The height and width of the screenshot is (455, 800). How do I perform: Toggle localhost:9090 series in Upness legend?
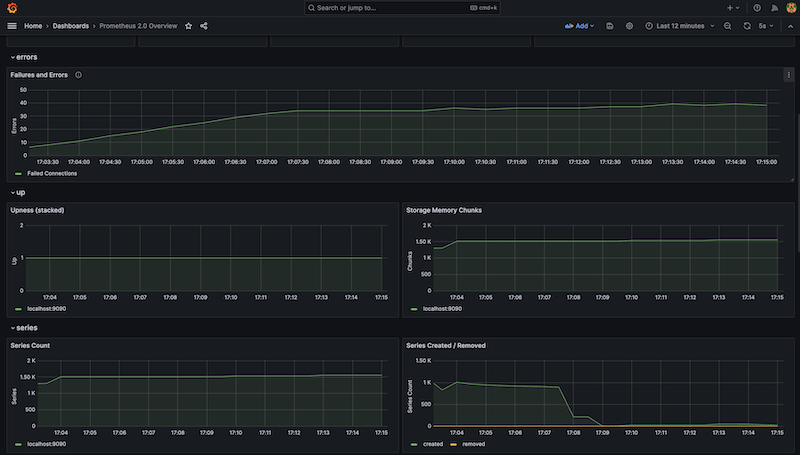pos(46,309)
